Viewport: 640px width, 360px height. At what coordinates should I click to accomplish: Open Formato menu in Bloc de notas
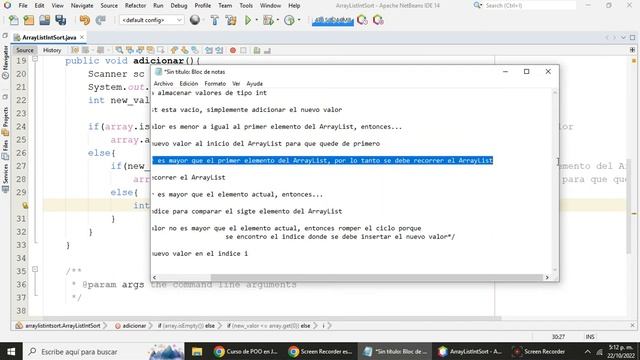point(215,83)
